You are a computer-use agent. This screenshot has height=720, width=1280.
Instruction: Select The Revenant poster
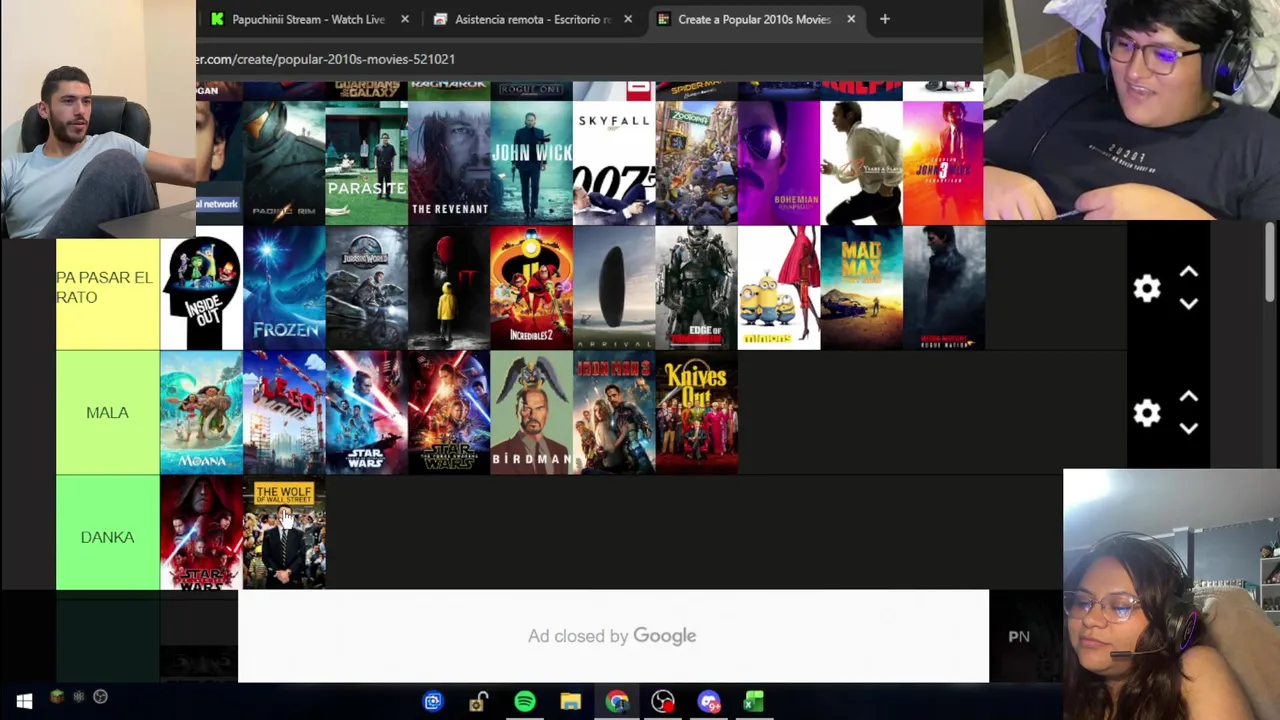449,163
